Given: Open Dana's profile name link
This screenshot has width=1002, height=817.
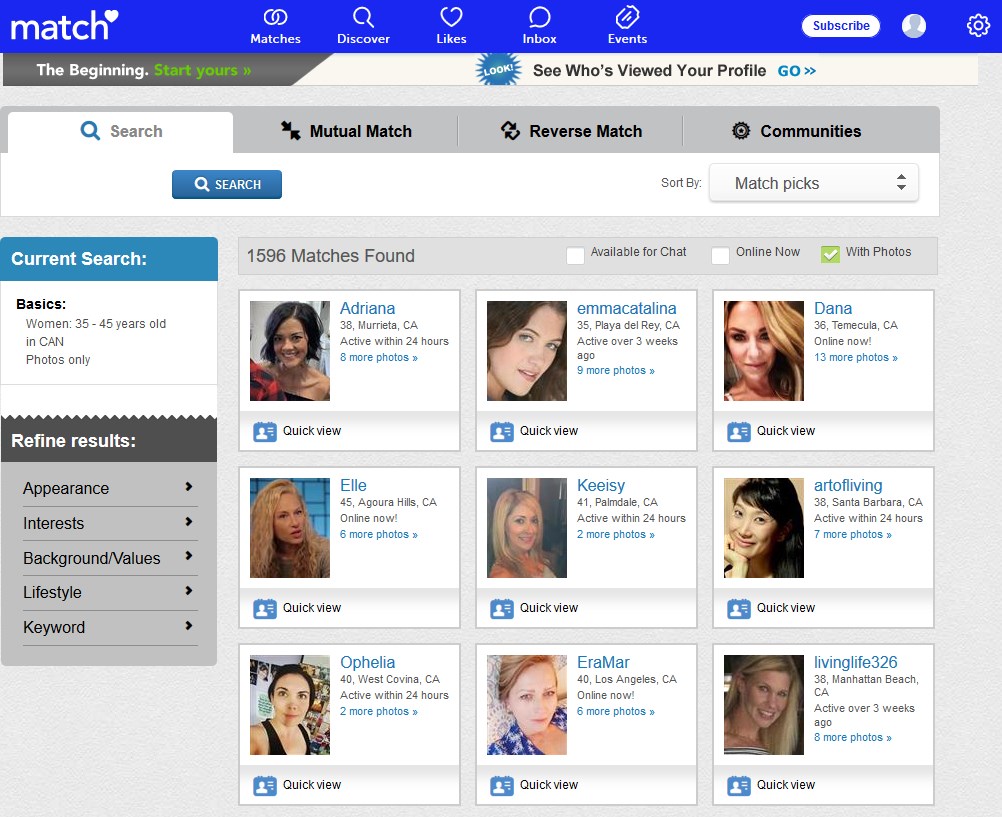Looking at the screenshot, I should [x=833, y=308].
